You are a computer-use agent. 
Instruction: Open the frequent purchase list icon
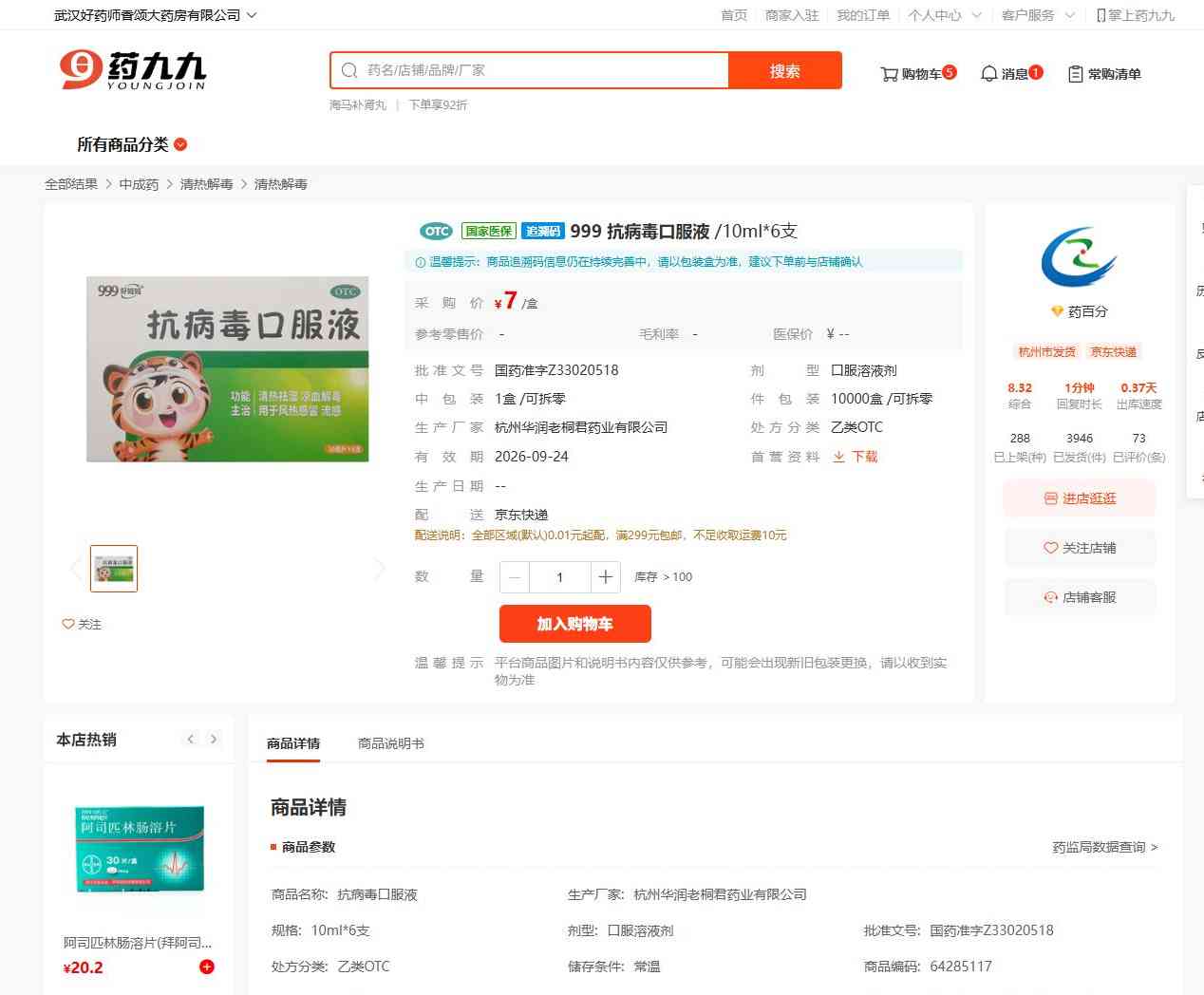coord(1075,74)
